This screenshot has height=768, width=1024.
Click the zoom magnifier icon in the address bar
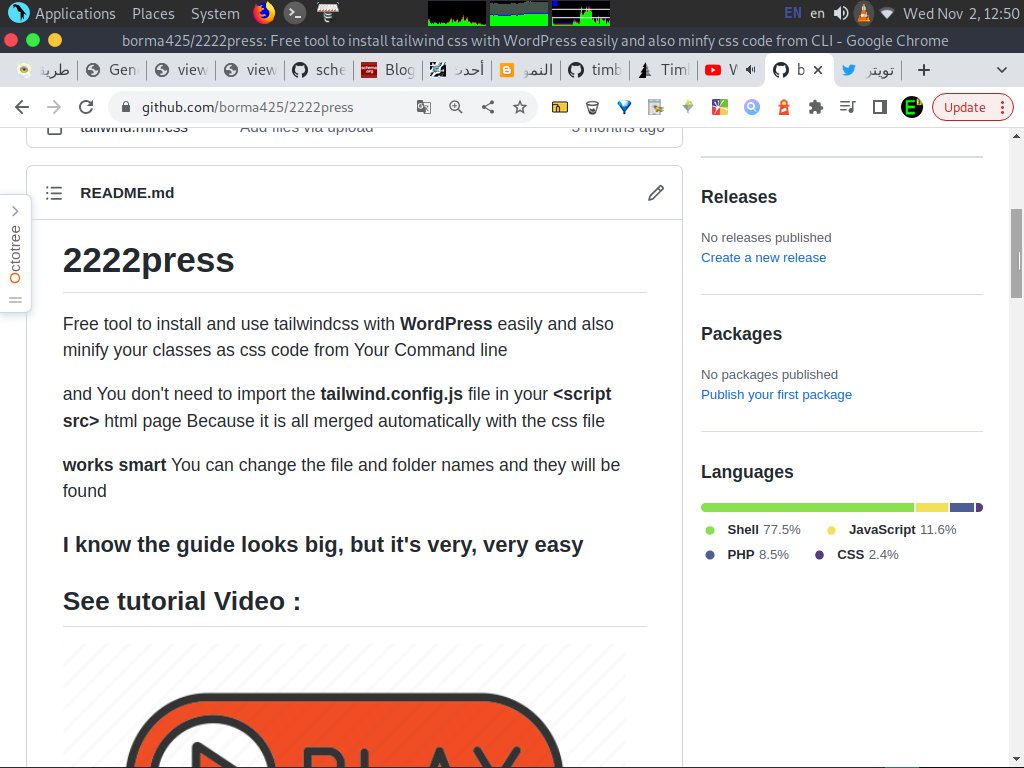point(453,107)
